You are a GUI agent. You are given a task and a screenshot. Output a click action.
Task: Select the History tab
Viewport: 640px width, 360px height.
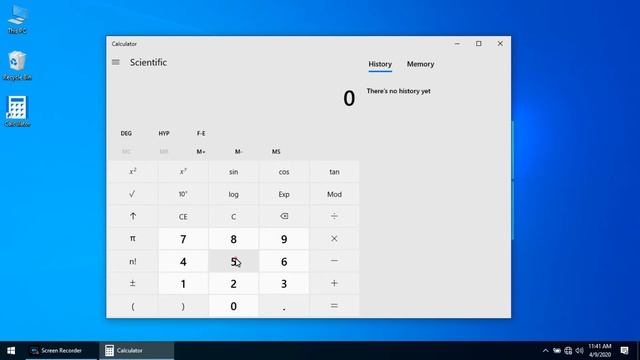[380, 64]
